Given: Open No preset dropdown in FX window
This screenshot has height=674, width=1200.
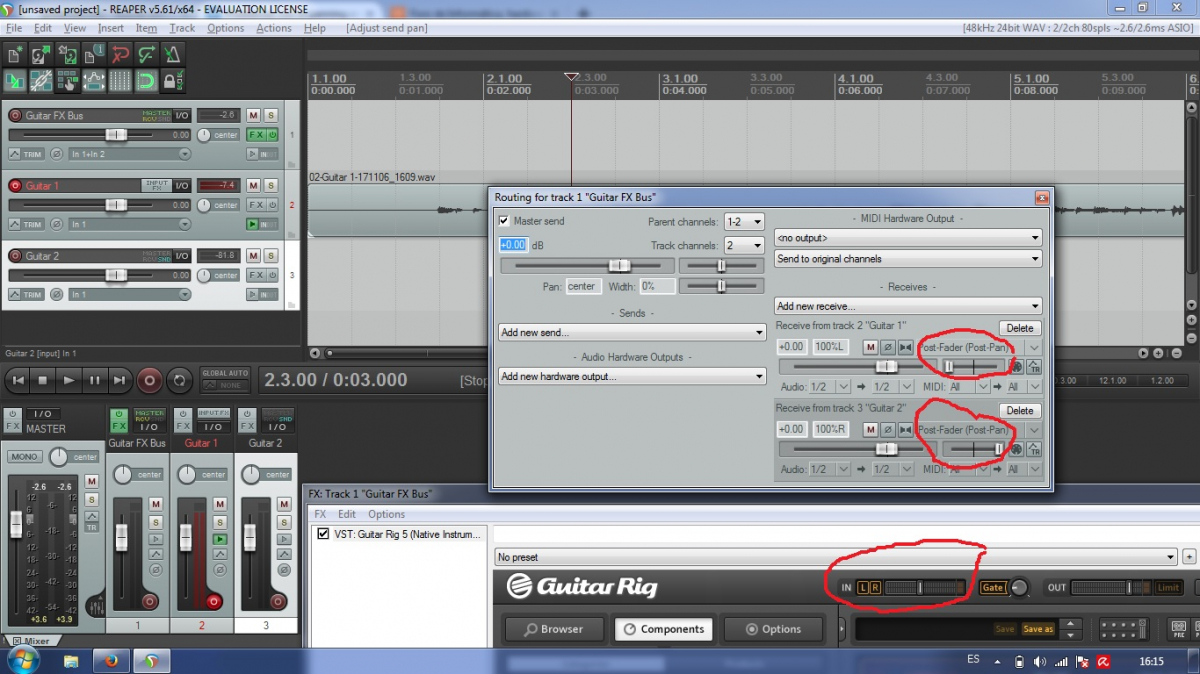Looking at the screenshot, I should pos(836,557).
